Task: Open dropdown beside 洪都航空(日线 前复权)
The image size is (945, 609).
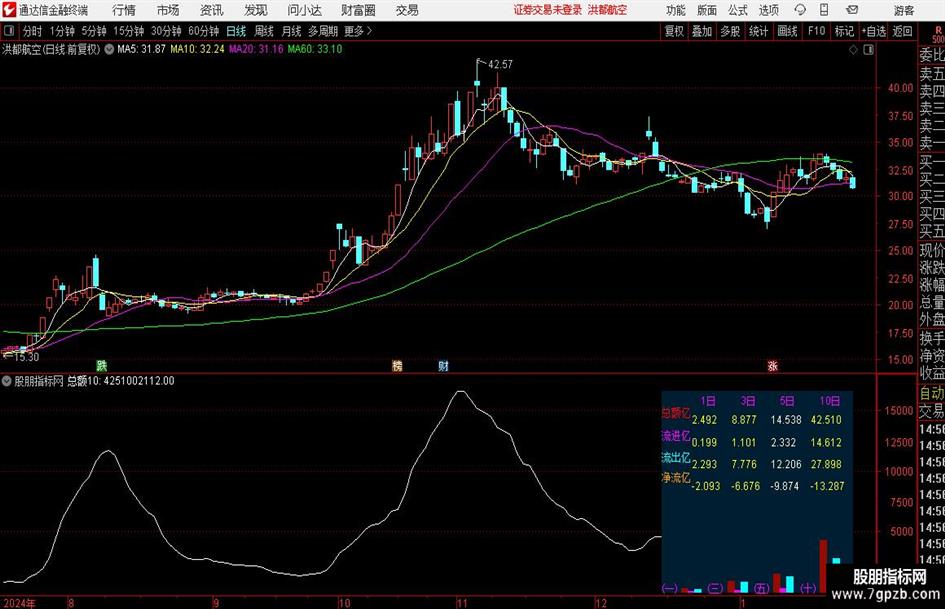Action: pyautogui.click(x=109, y=49)
